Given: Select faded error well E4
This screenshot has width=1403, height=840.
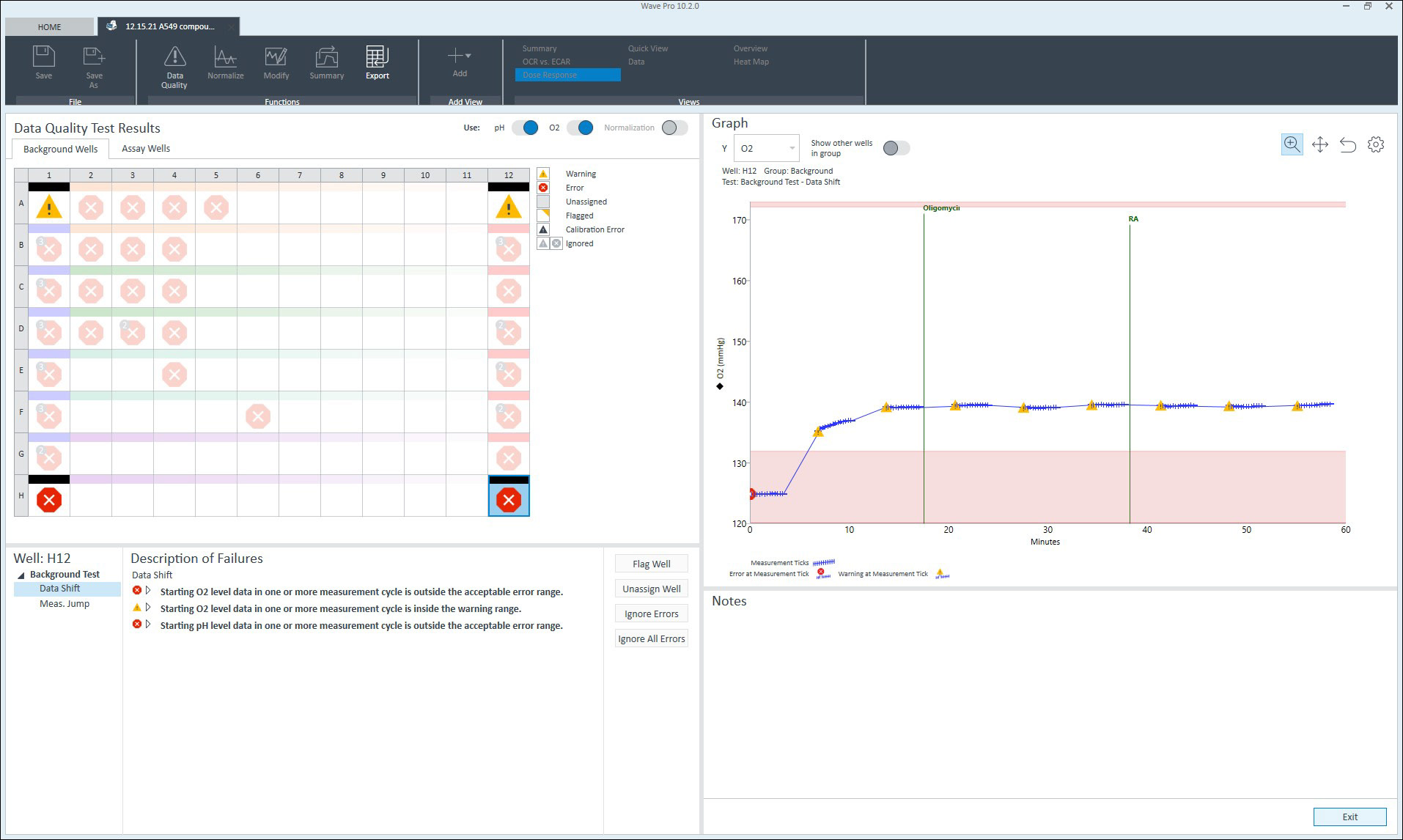Looking at the screenshot, I should 174,375.
